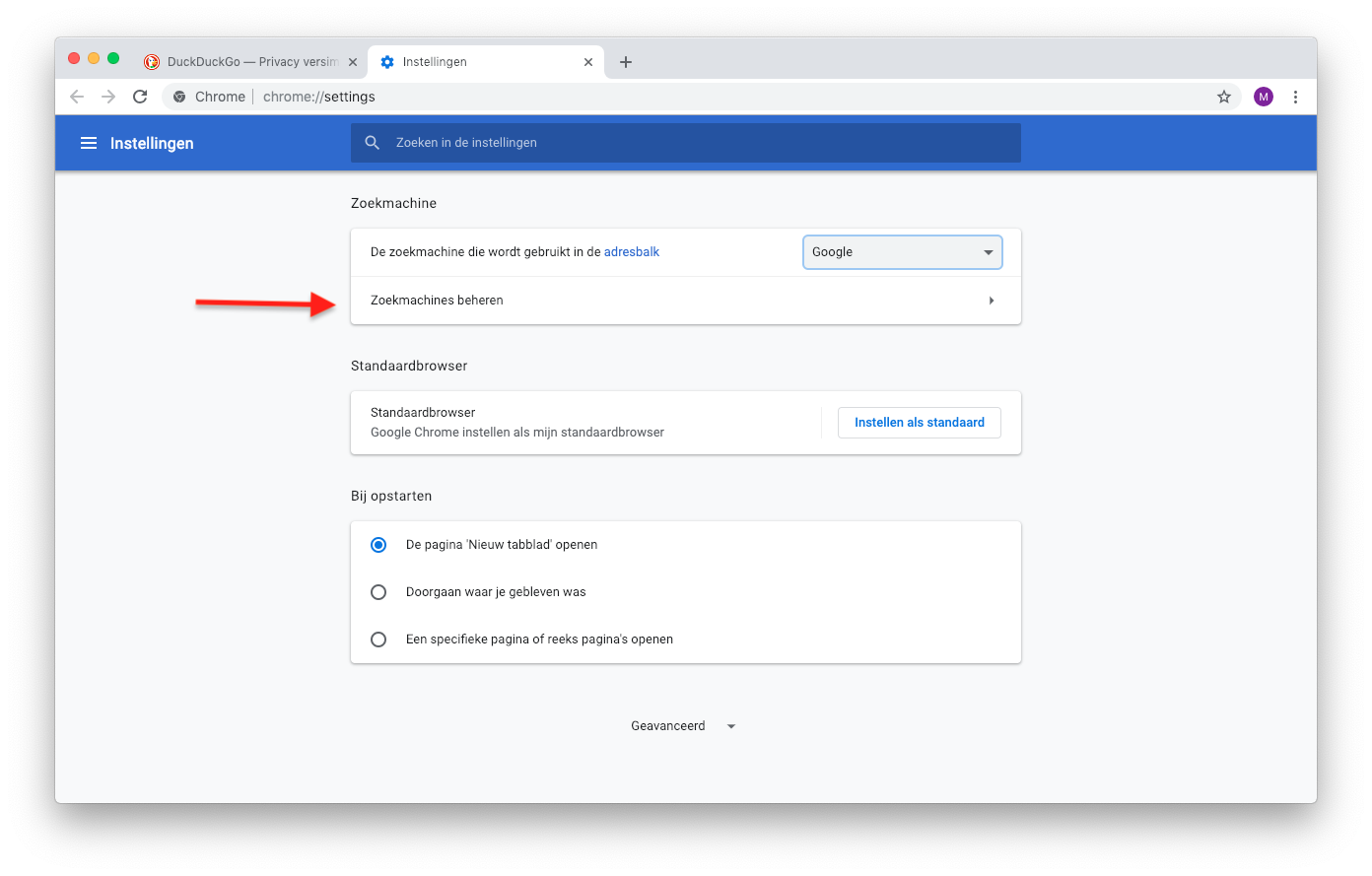1372x876 pixels.
Task: Select 'Een specifieke pagina of reeks pagina's openen'
Action: pos(378,640)
